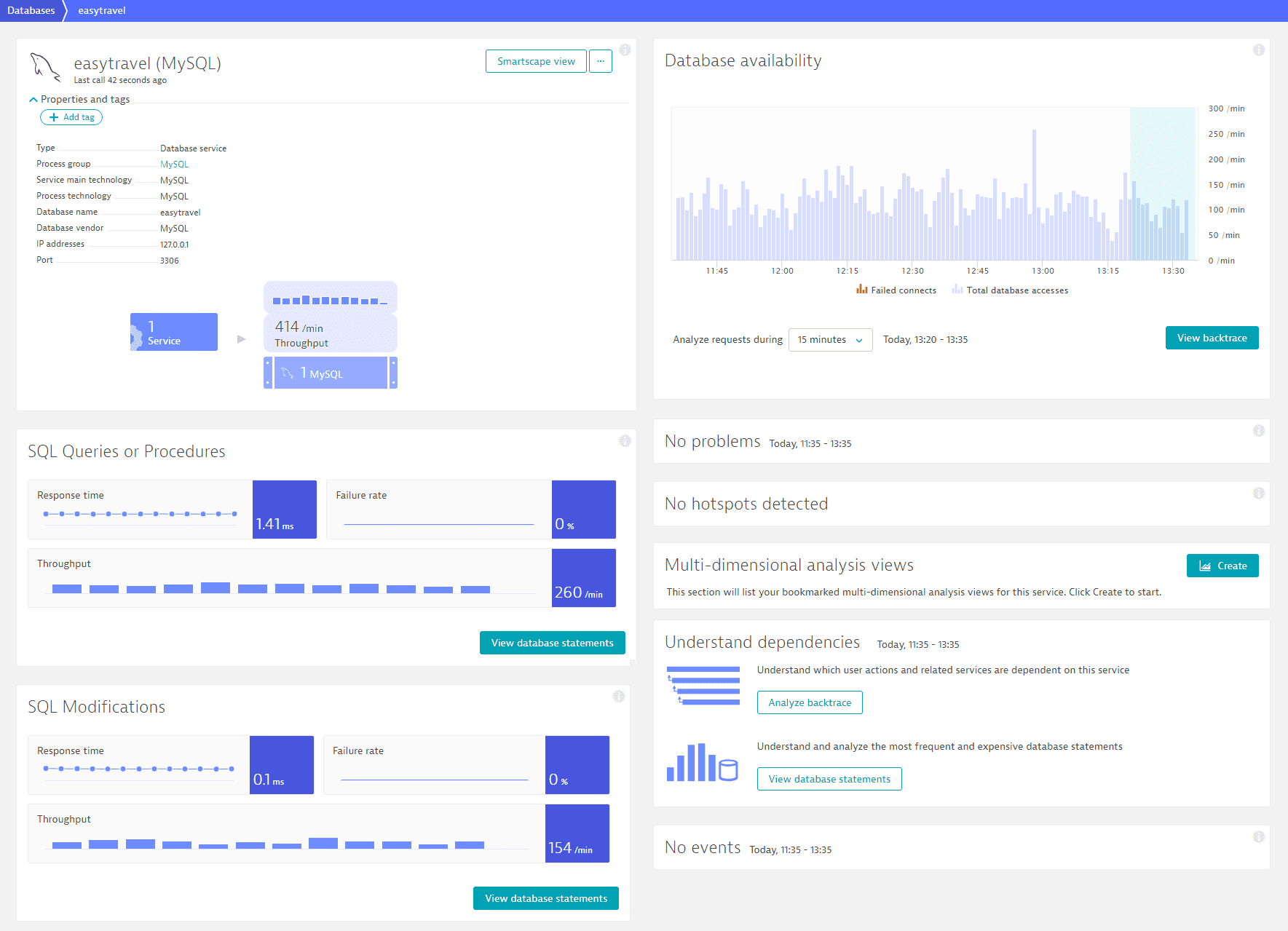Screen dimensions: 1288x931
Task: Open SQL Modifications Failure rate chart
Action: (x=467, y=765)
